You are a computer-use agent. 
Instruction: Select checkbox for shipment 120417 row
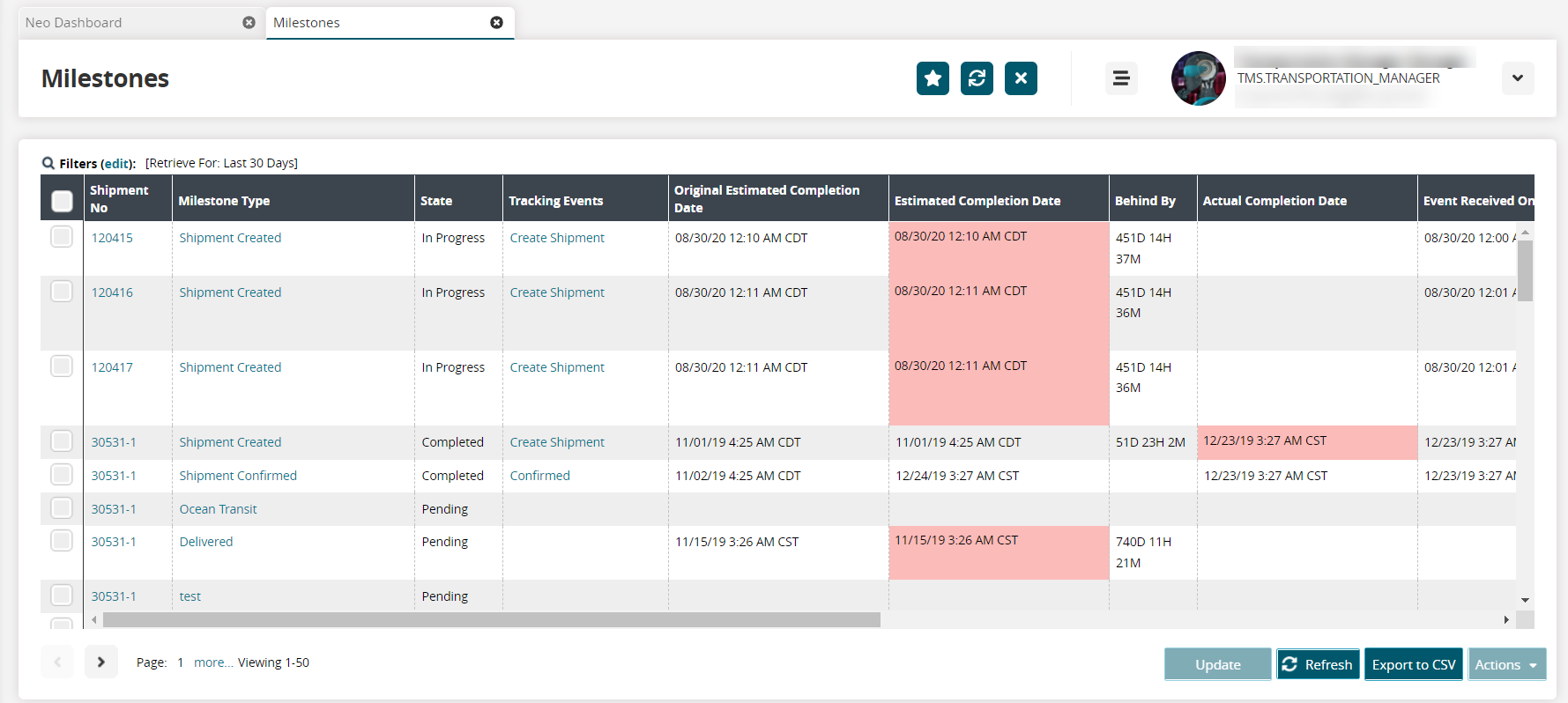(62, 366)
